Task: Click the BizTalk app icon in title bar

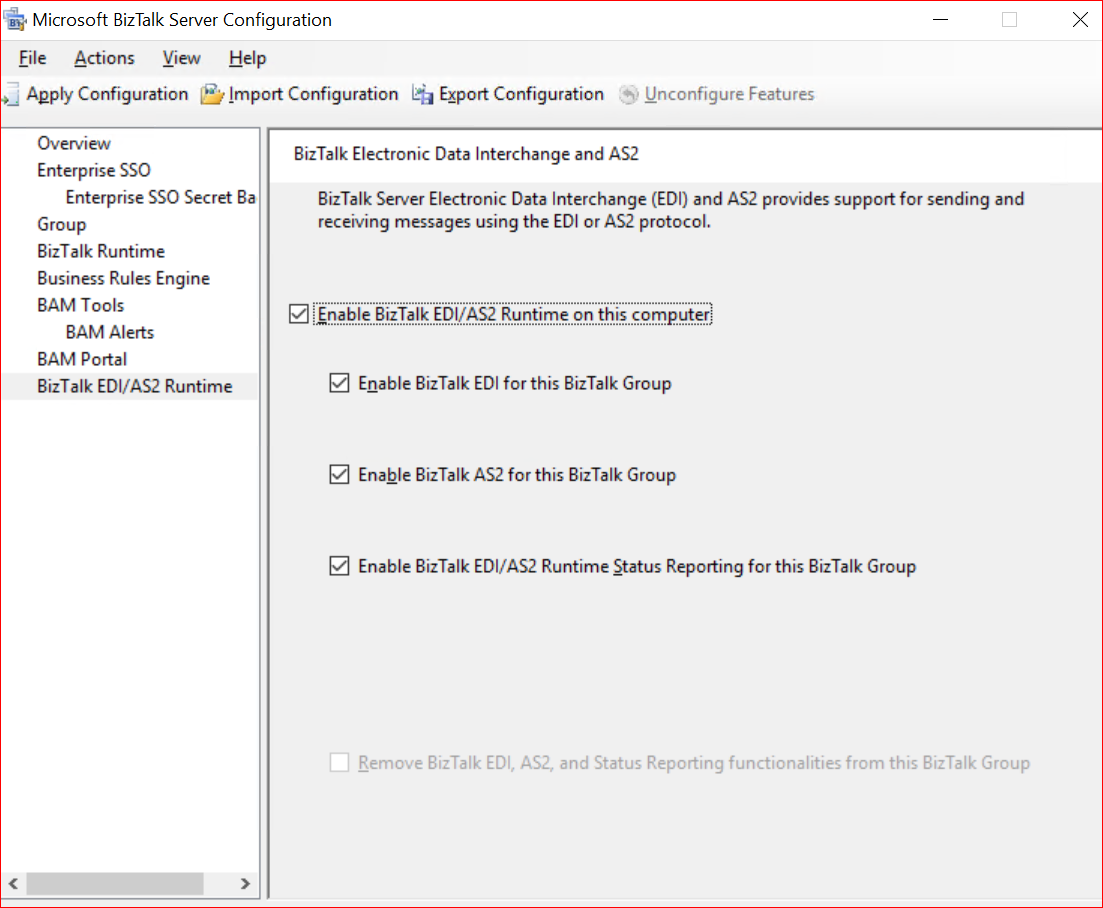Action: 15,20
